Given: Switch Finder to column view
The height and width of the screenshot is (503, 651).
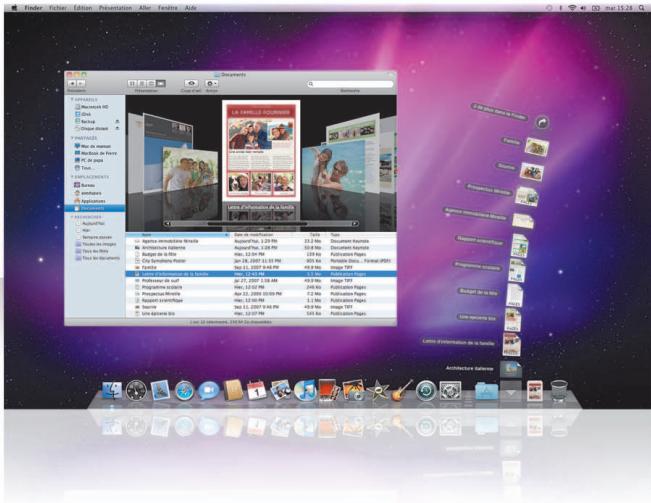Looking at the screenshot, I should pyautogui.click(x=151, y=83).
